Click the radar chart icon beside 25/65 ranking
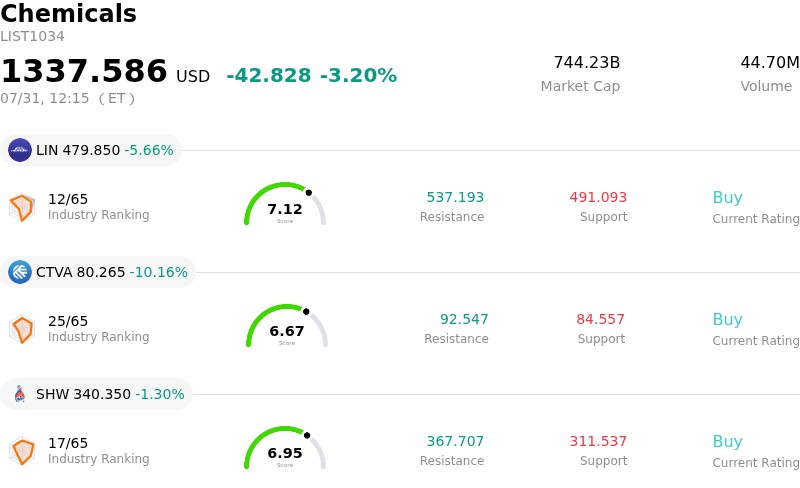The width and height of the screenshot is (800, 488). click(x=22, y=329)
